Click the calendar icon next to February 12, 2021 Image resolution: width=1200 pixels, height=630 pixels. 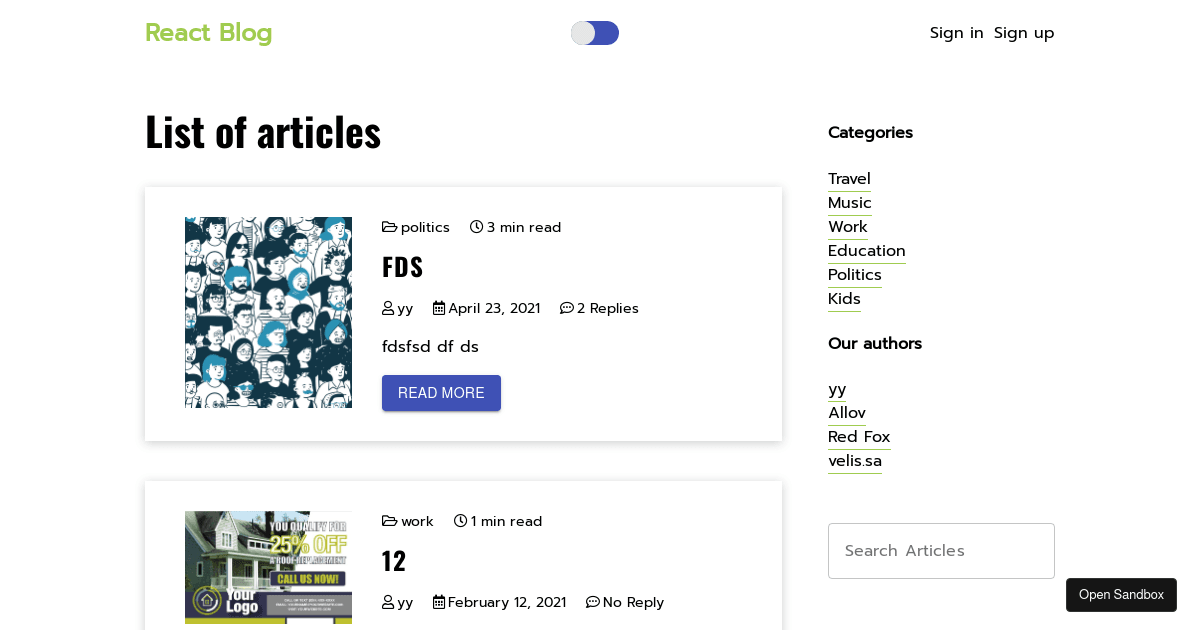click(x=439, y=602)
